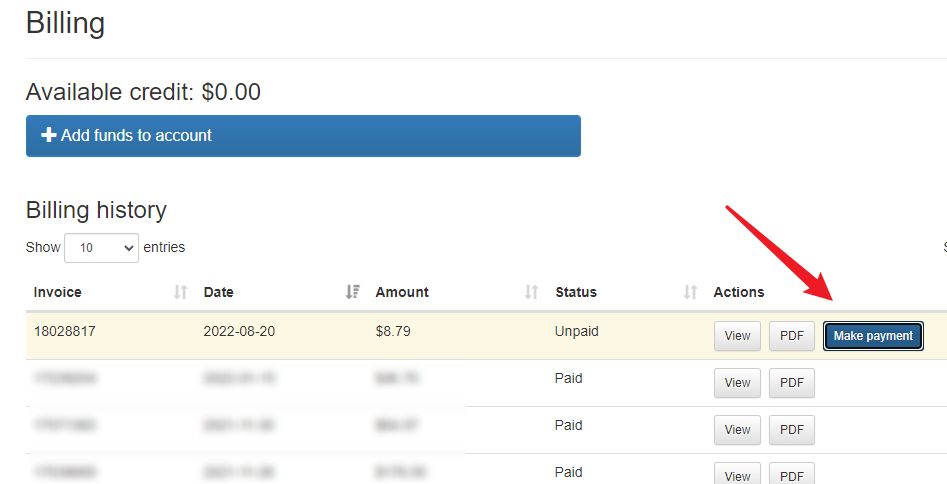Viewport: 947px width, 484px height.
Task: Sort by the Invoice column arrows
Action: point(180,292)
